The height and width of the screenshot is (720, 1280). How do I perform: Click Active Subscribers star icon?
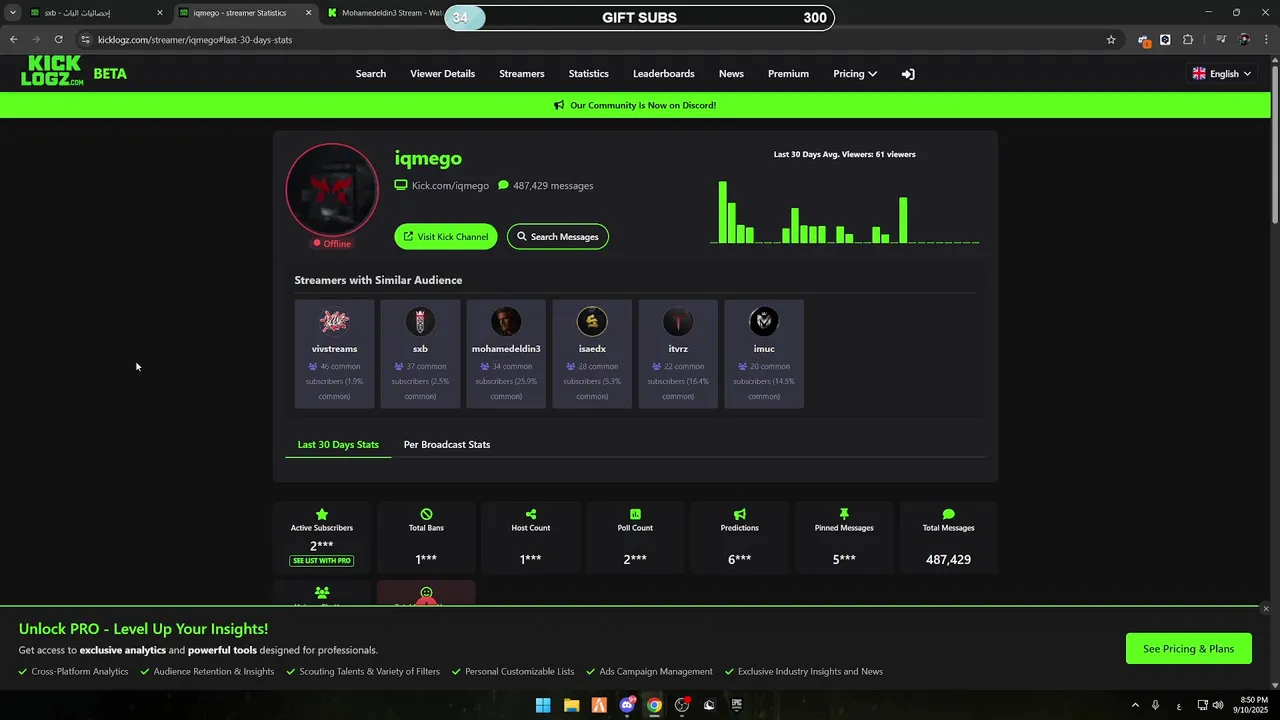coord(322,514)
